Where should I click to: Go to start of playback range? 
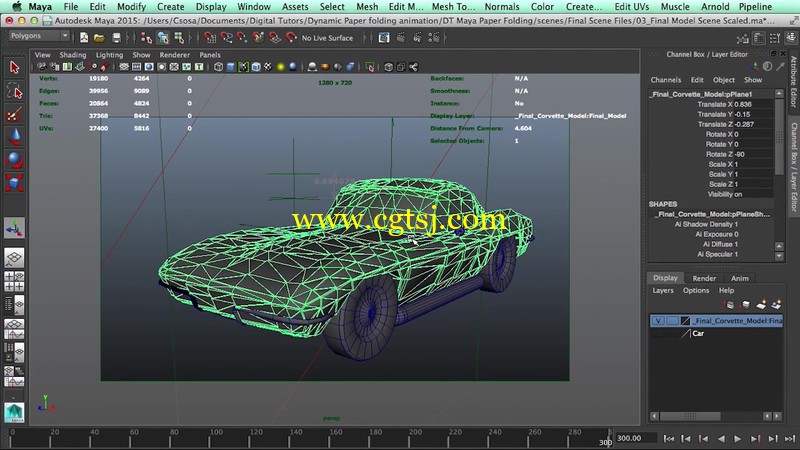click(669, 438)
